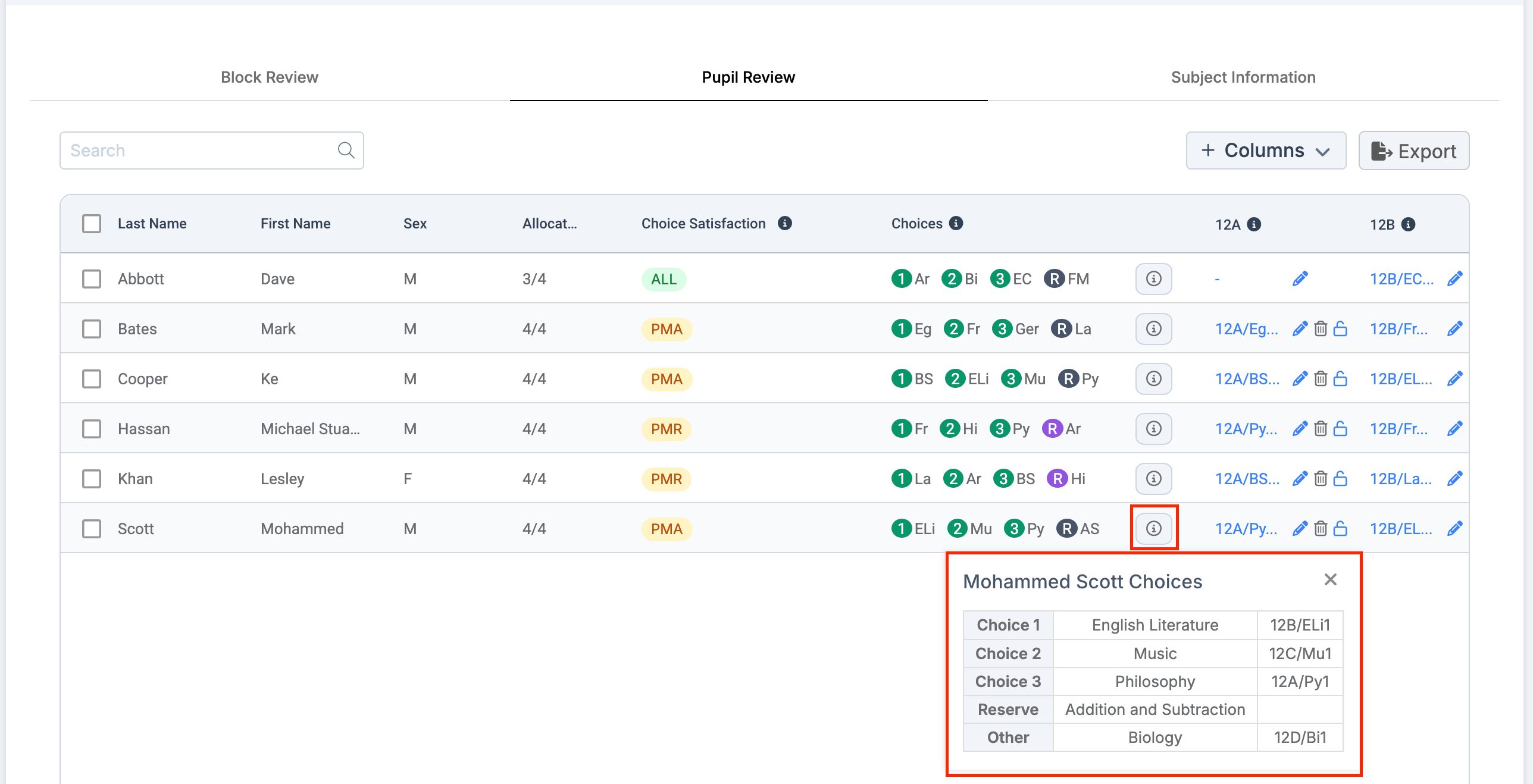The width and height of the screenshot is (1533, 784).
Task: Unlock Hassan's 12A allocation padlock
Action: [x=1340, y=428]
